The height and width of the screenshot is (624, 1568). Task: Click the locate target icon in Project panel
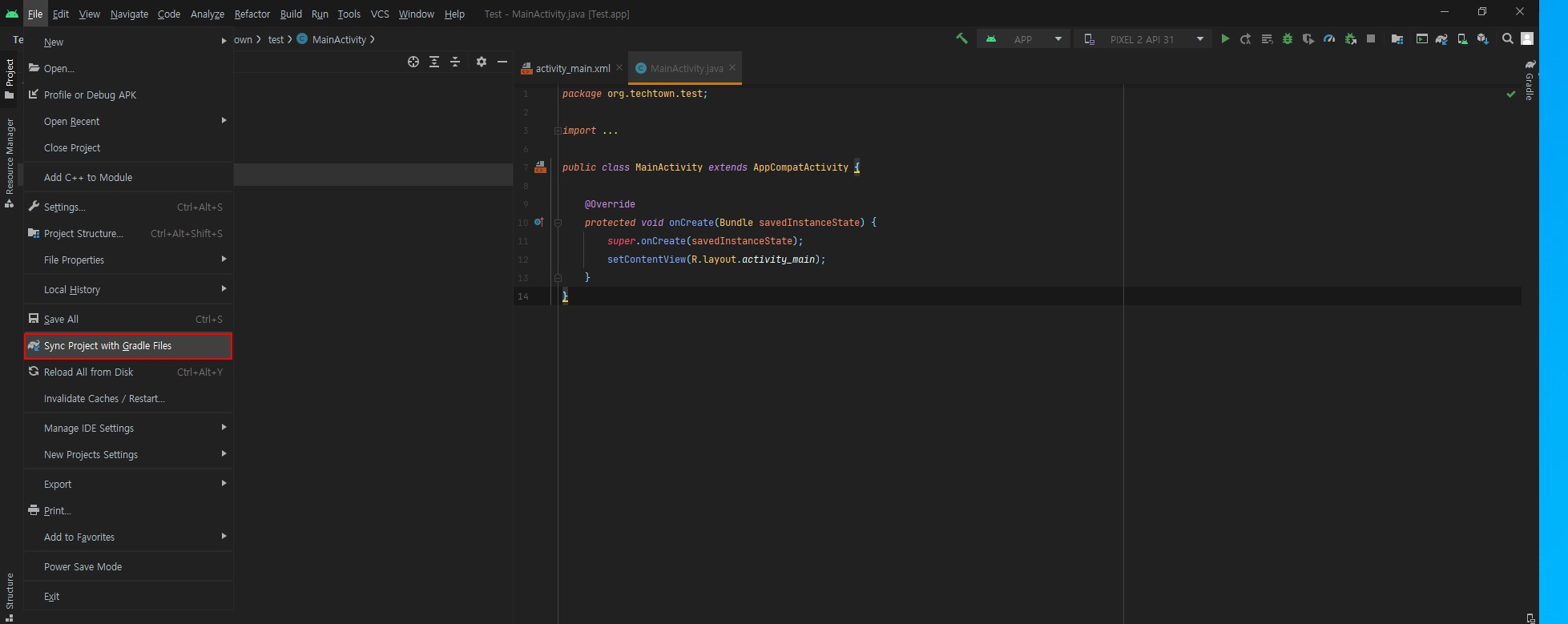coord(413,62)
